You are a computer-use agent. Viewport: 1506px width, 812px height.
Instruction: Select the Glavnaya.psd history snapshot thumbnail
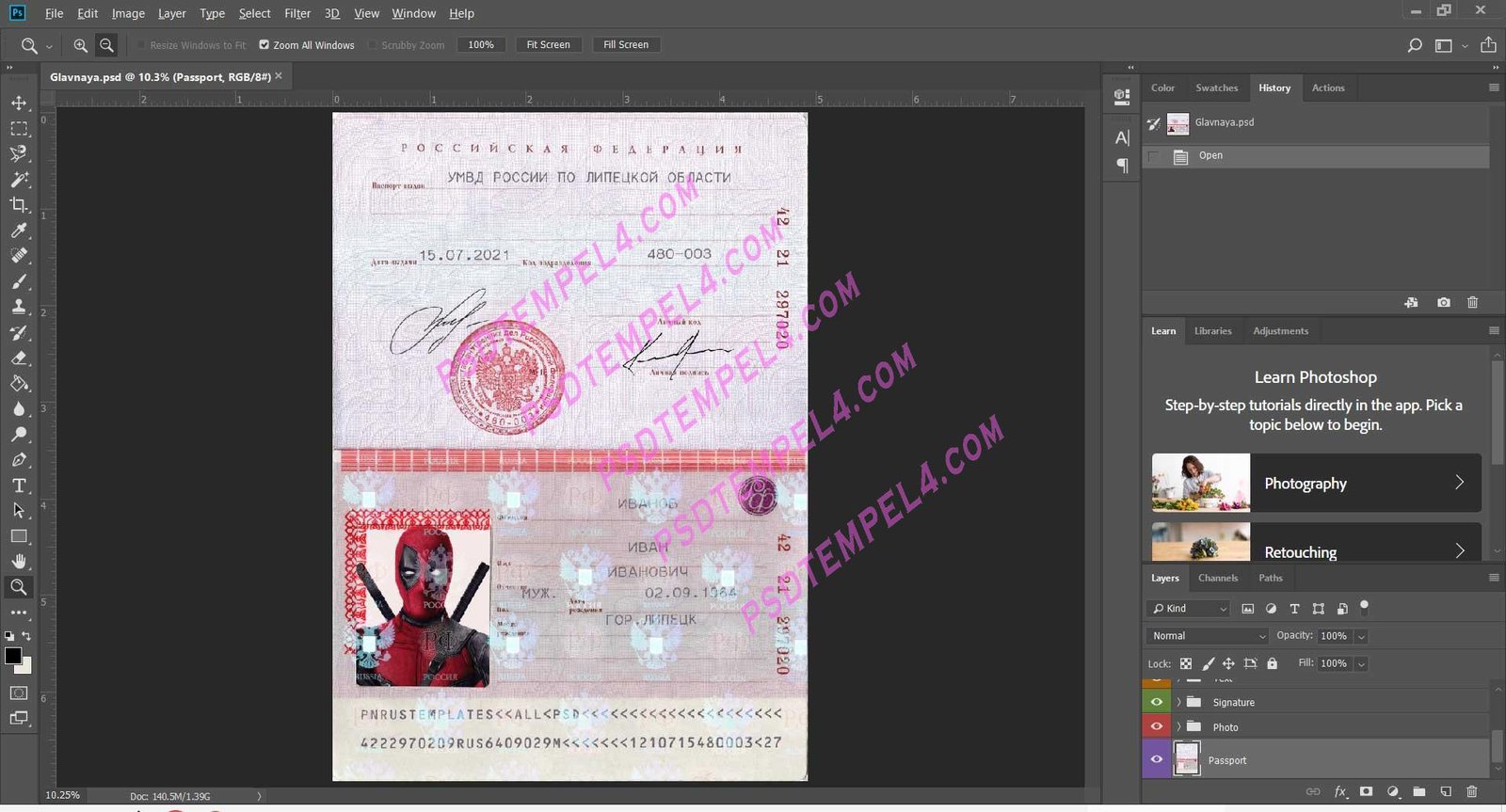[x=1178, y=123]
